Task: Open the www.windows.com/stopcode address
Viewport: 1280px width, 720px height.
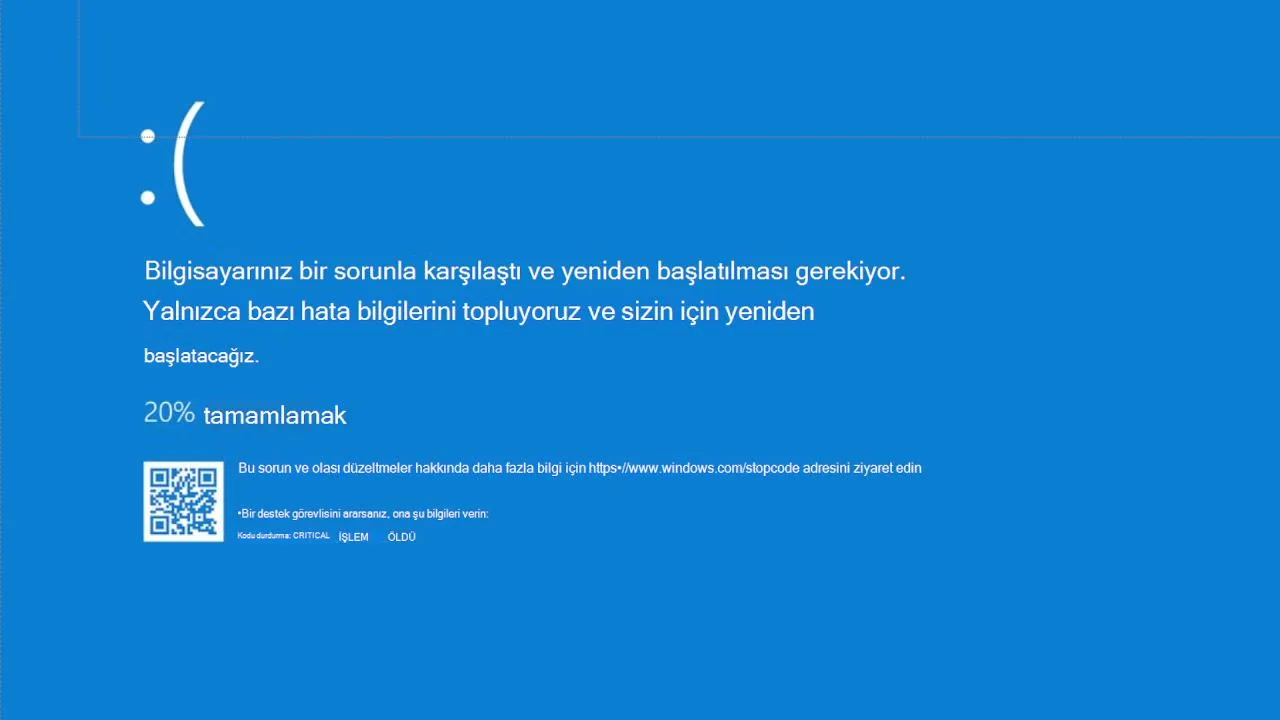Action: [x=694, y=468]
